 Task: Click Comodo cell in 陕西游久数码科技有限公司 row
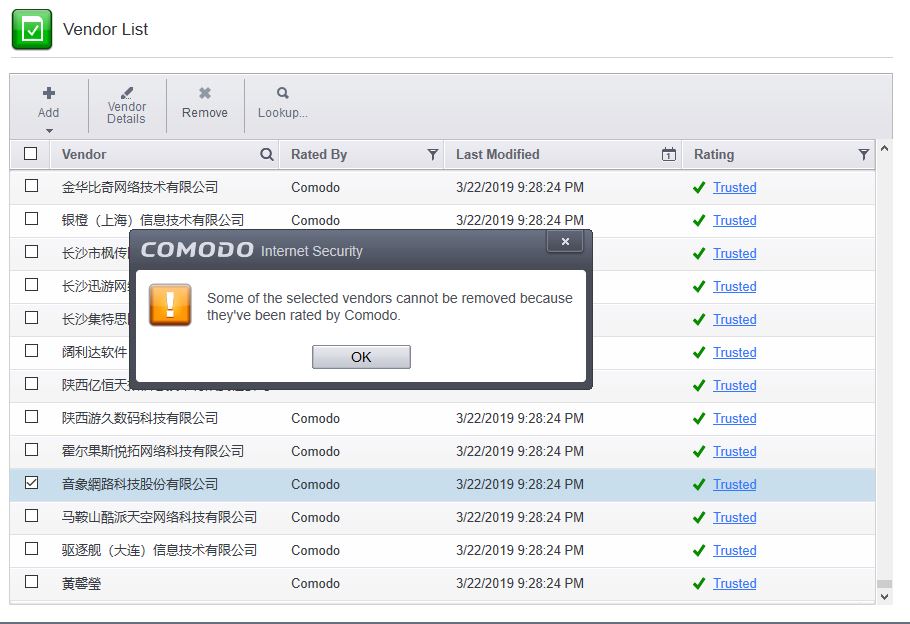(x=315, y=419)
